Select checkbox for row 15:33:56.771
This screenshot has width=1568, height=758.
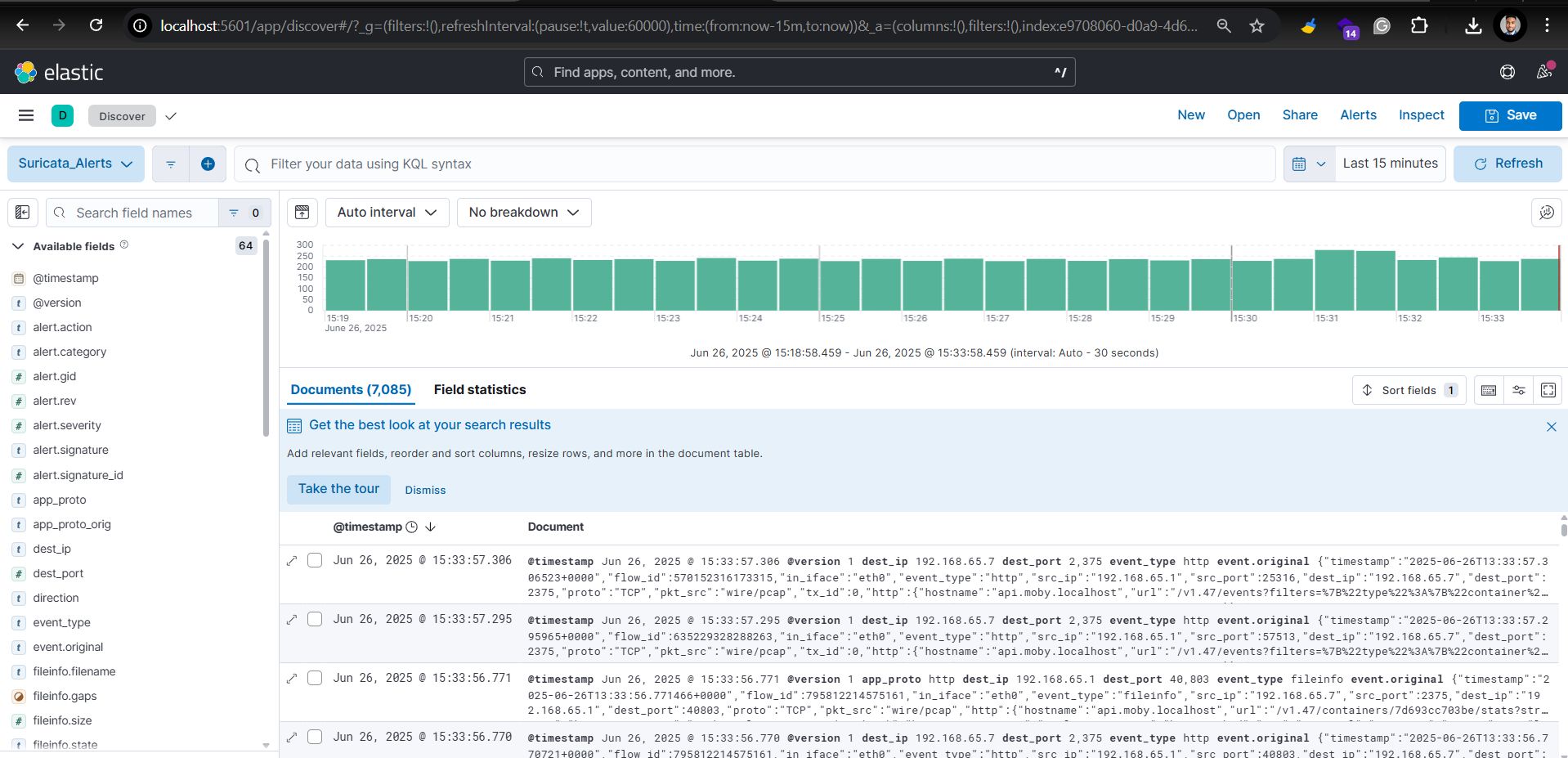[x=315, y=679]
